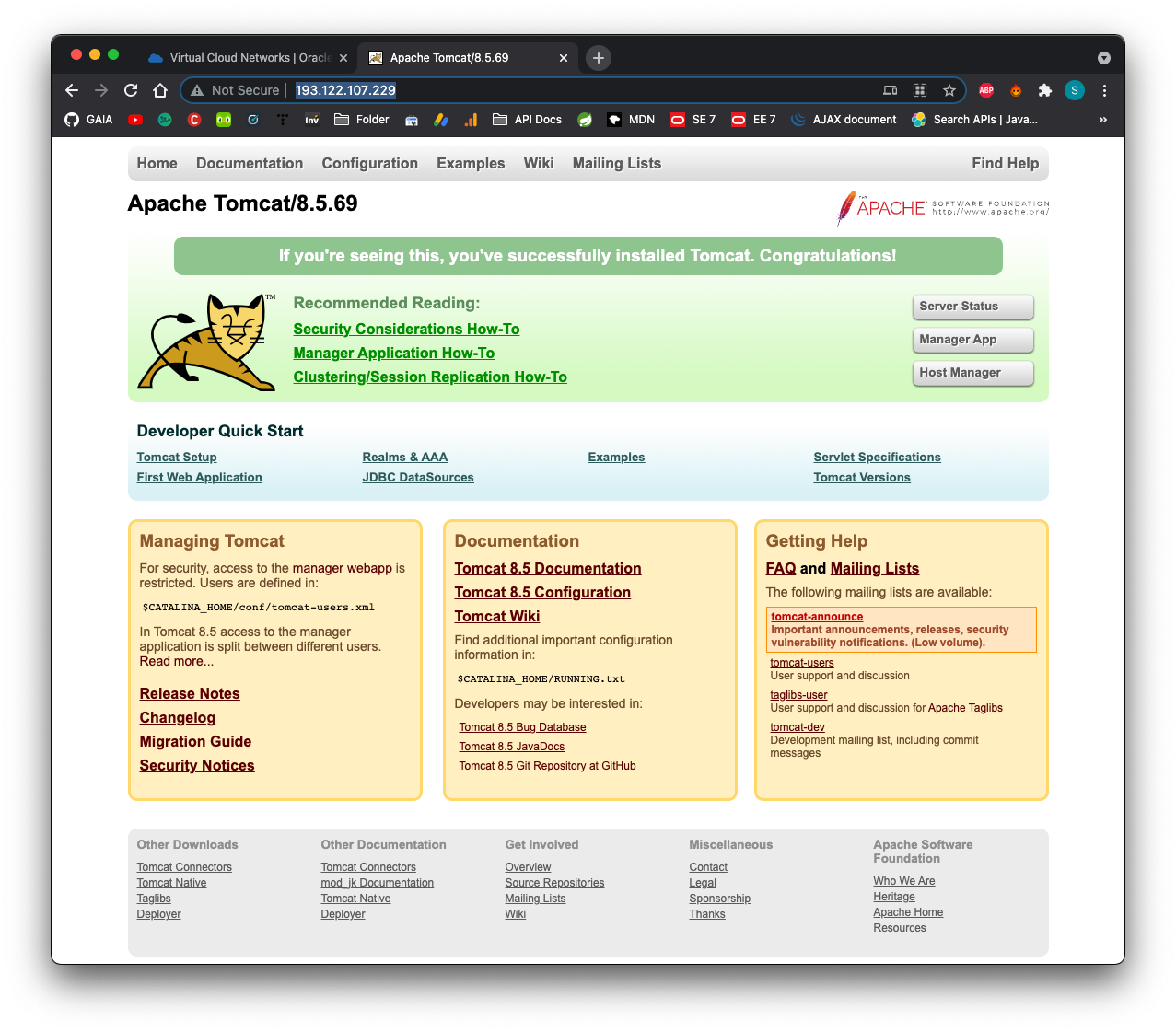Image resolution: width=1176 pixels, height=1032 pixels.
Task: Open the orange fox extension icon
Action: (1016, 90)
